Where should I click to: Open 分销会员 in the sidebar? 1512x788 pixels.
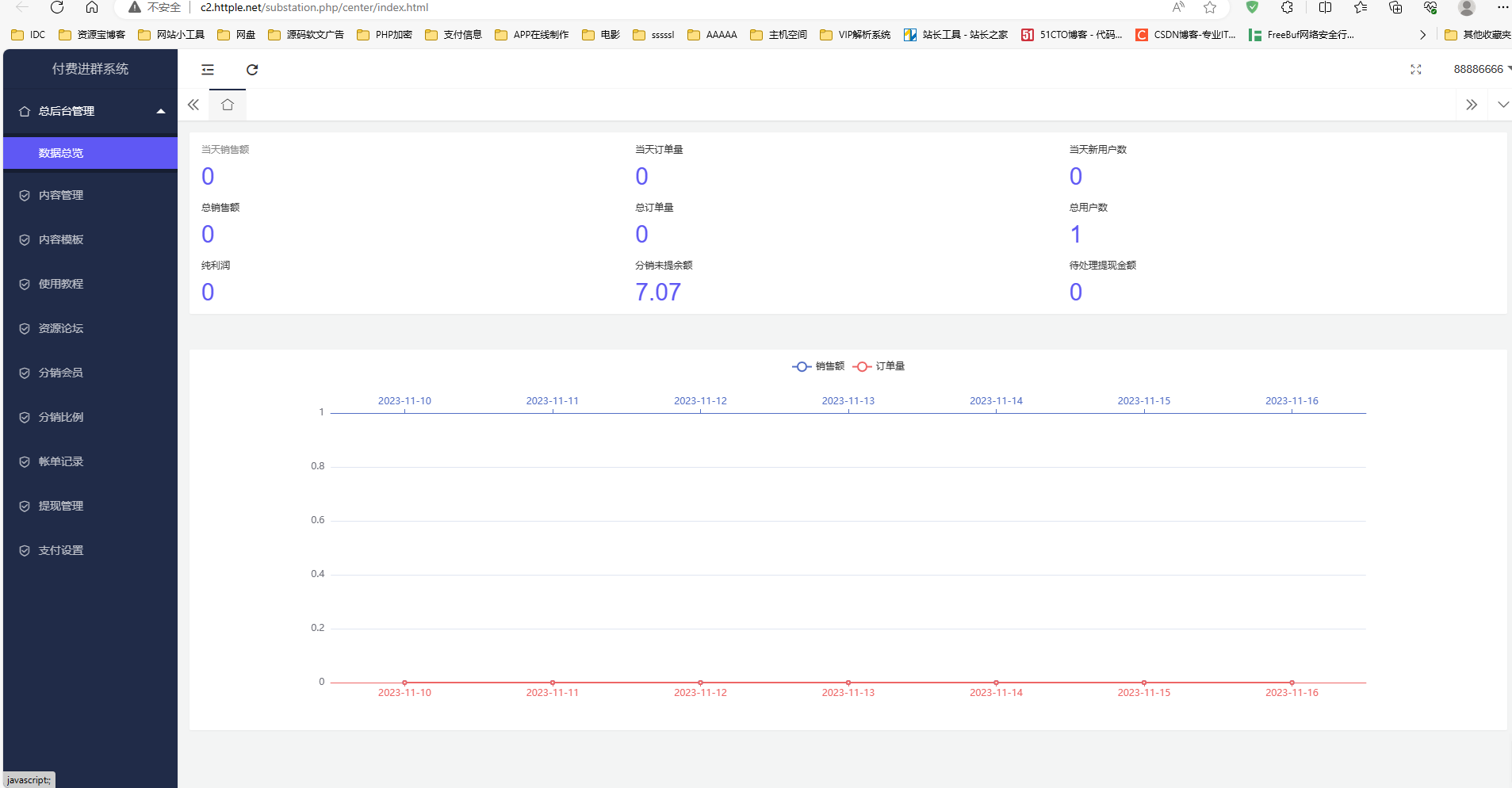(x=90, y=373)
